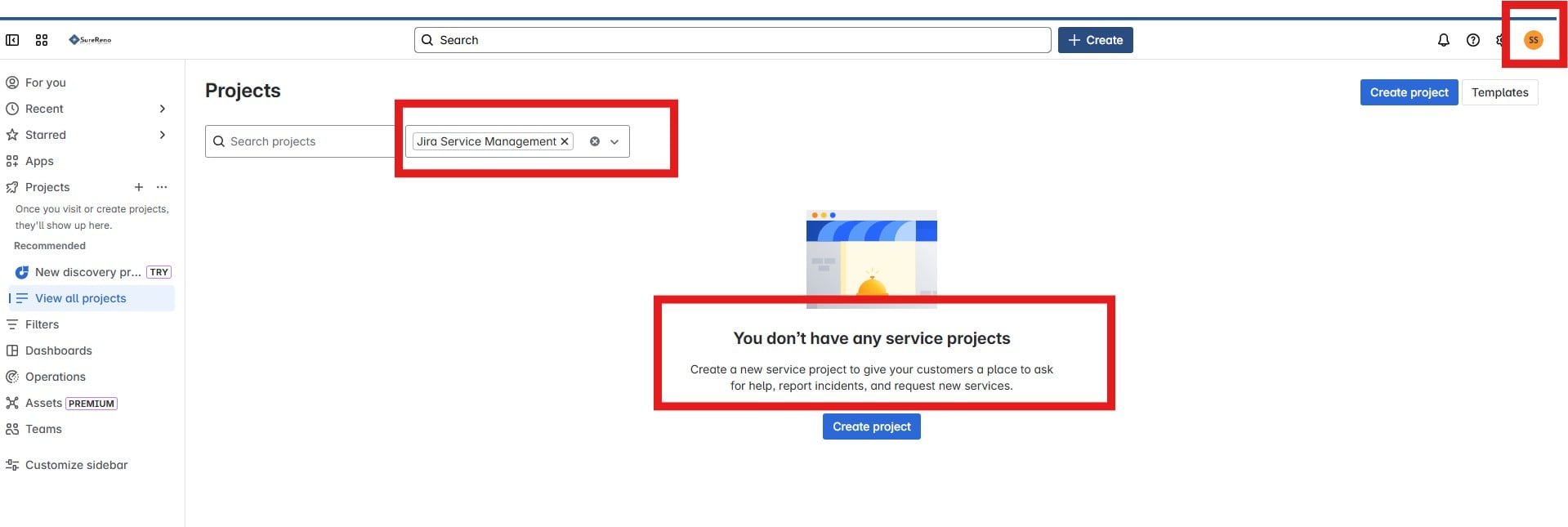Click the top Search bar
Viewport: 1568px width, 527px height.
tap(732, 40)
